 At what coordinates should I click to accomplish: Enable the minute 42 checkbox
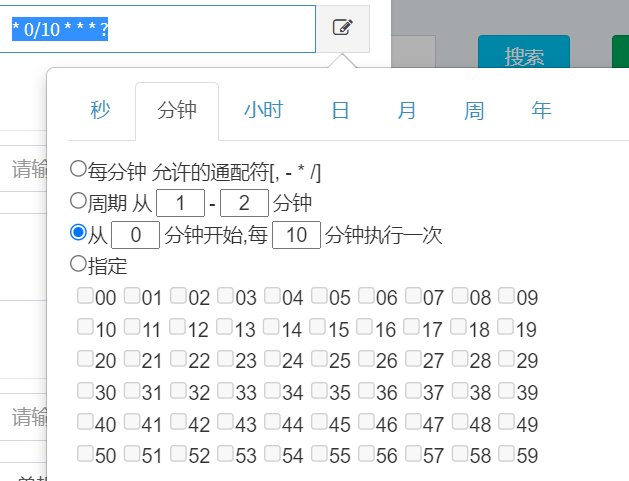point(178,422)
